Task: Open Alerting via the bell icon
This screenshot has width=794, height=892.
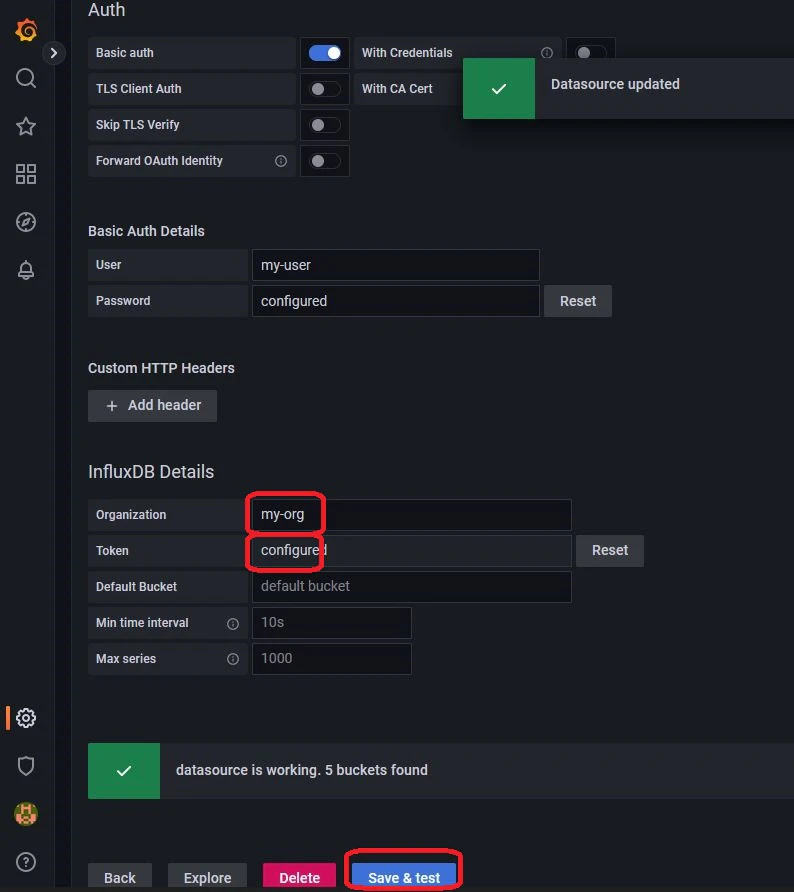Action: tap(26, 270)
